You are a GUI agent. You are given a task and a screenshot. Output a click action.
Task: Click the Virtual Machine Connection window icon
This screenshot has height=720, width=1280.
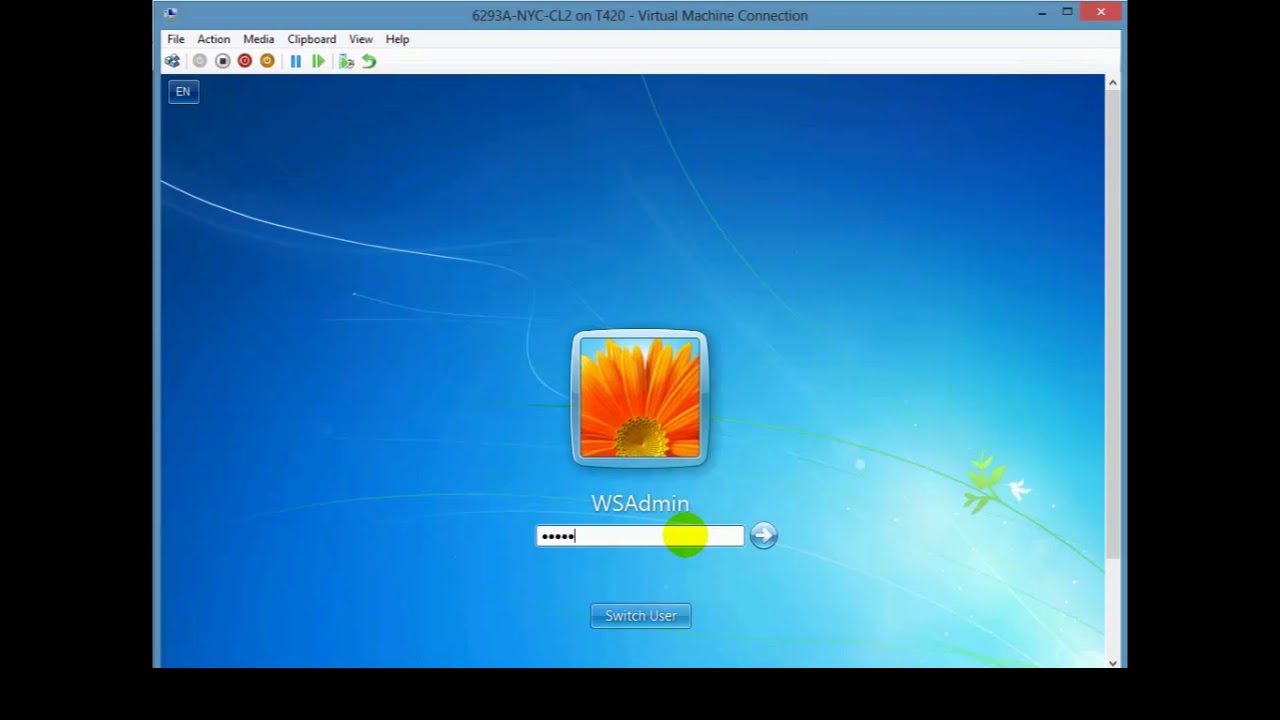[x=171, y=14]
